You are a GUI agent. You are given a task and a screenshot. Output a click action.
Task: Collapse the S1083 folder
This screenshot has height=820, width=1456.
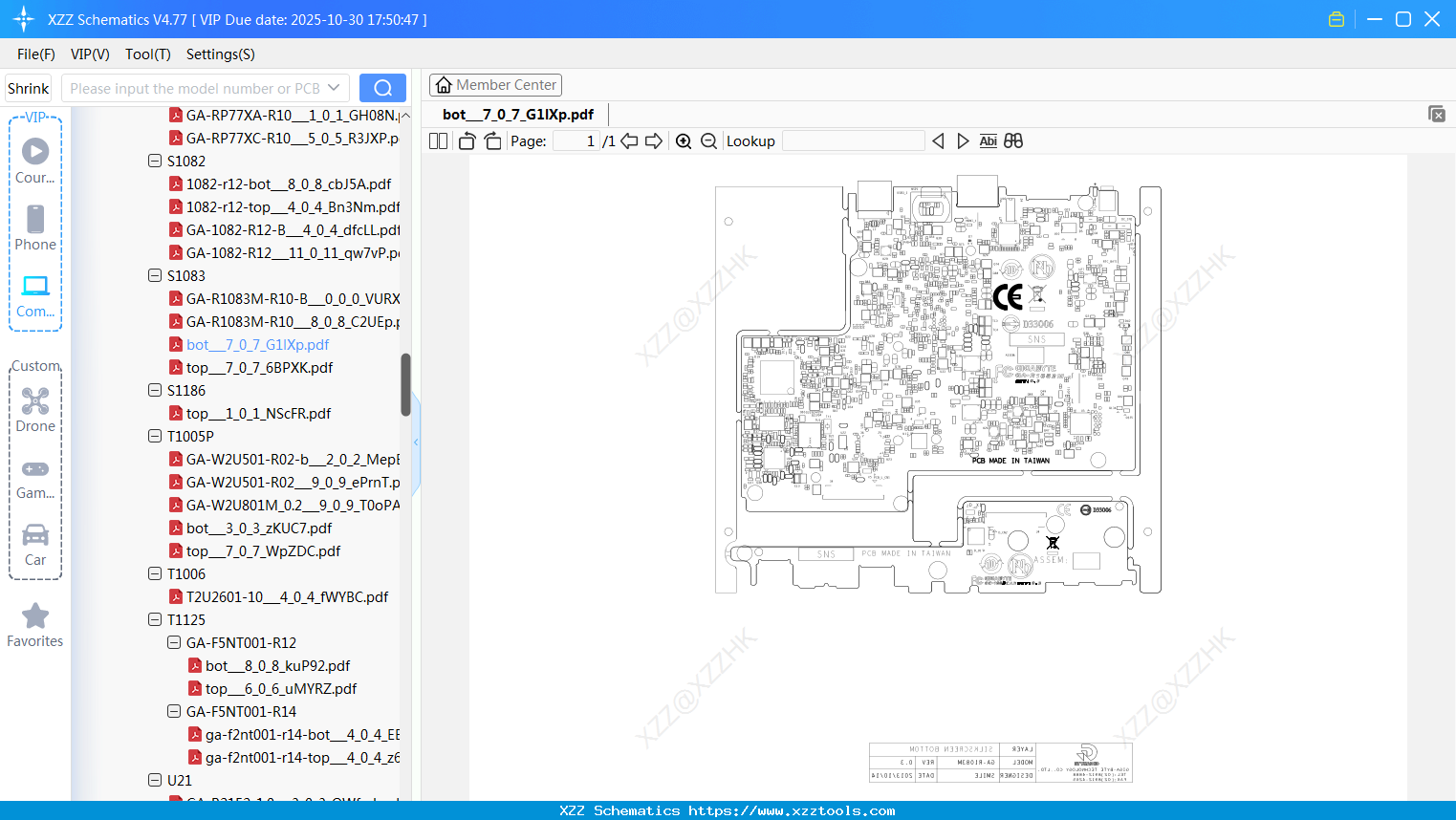tap(155, 275)
